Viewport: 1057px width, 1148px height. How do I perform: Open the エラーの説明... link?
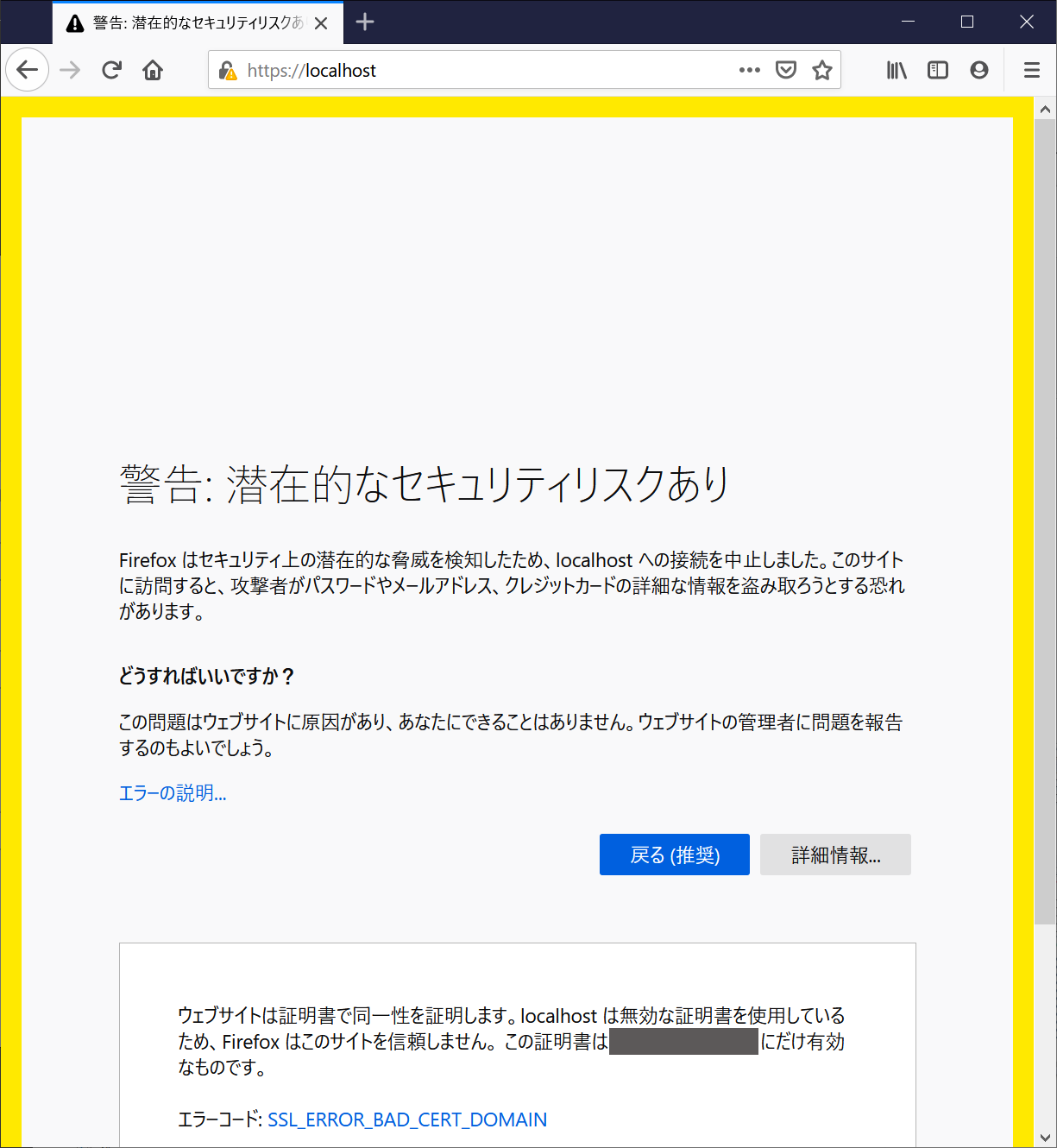point(173,793)
